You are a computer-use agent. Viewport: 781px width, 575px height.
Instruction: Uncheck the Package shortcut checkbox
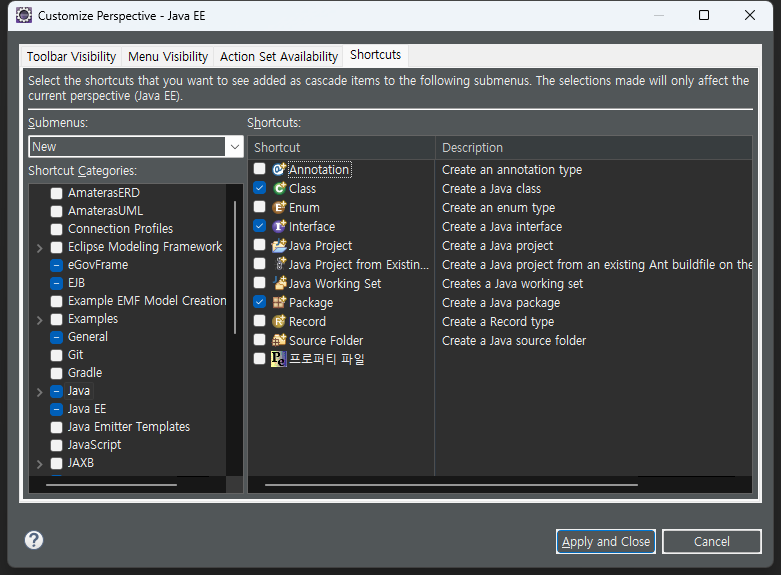(260, 301)
